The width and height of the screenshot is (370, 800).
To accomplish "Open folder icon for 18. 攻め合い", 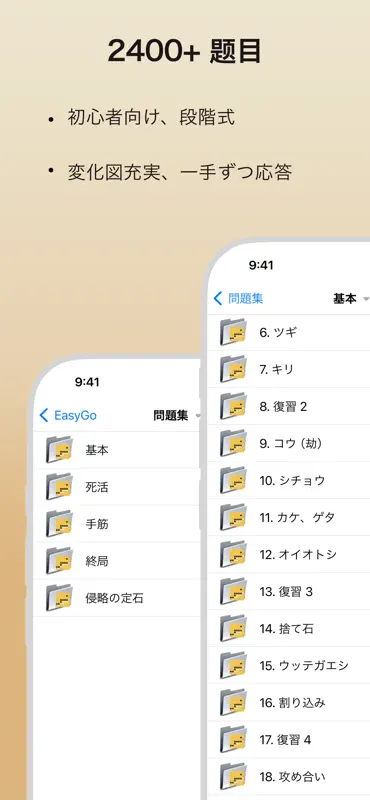I will tap(233, 776).
